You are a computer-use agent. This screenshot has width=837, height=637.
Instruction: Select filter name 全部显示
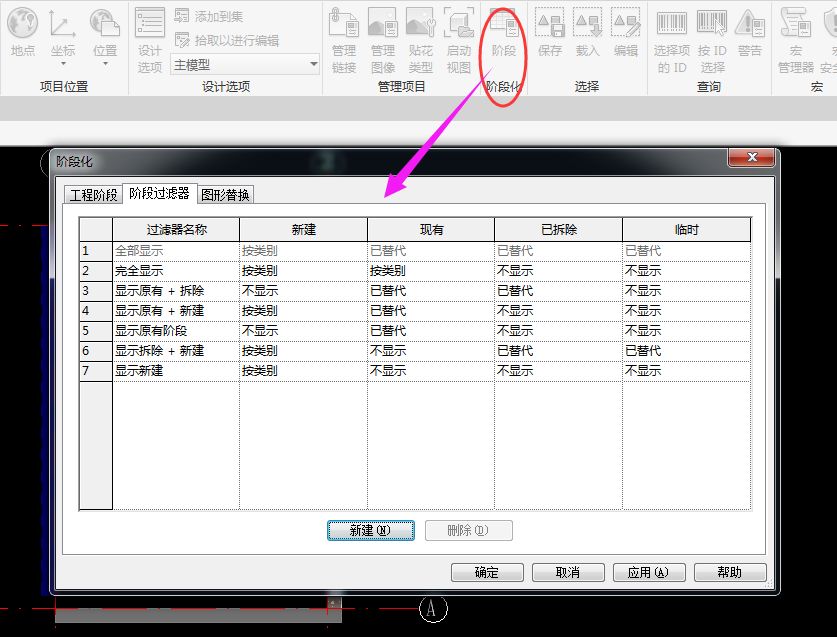click(176, 251)
